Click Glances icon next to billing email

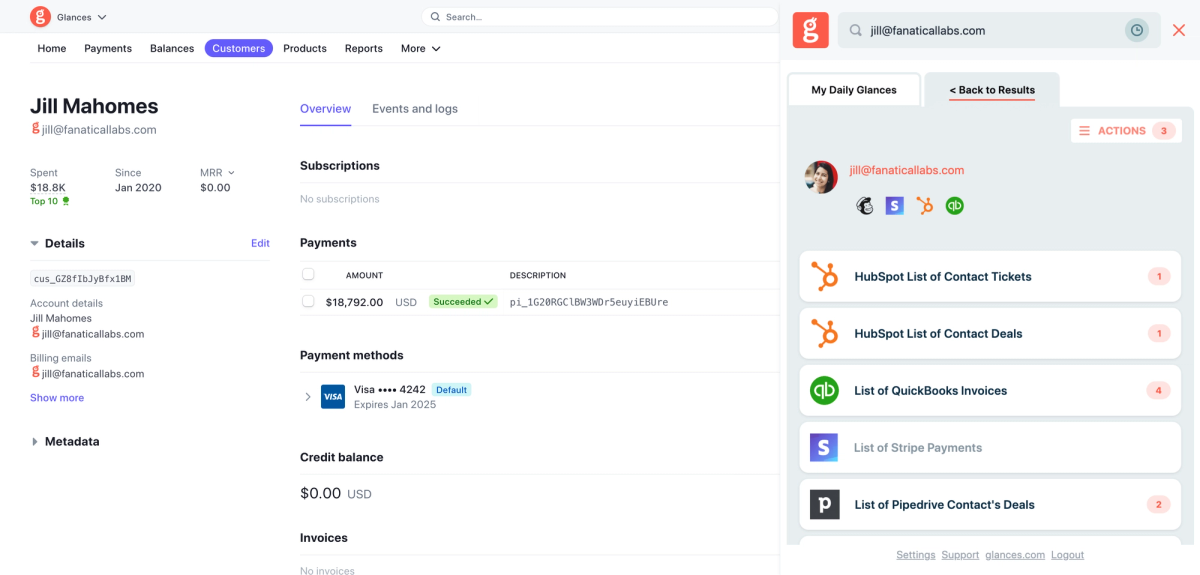35,373
